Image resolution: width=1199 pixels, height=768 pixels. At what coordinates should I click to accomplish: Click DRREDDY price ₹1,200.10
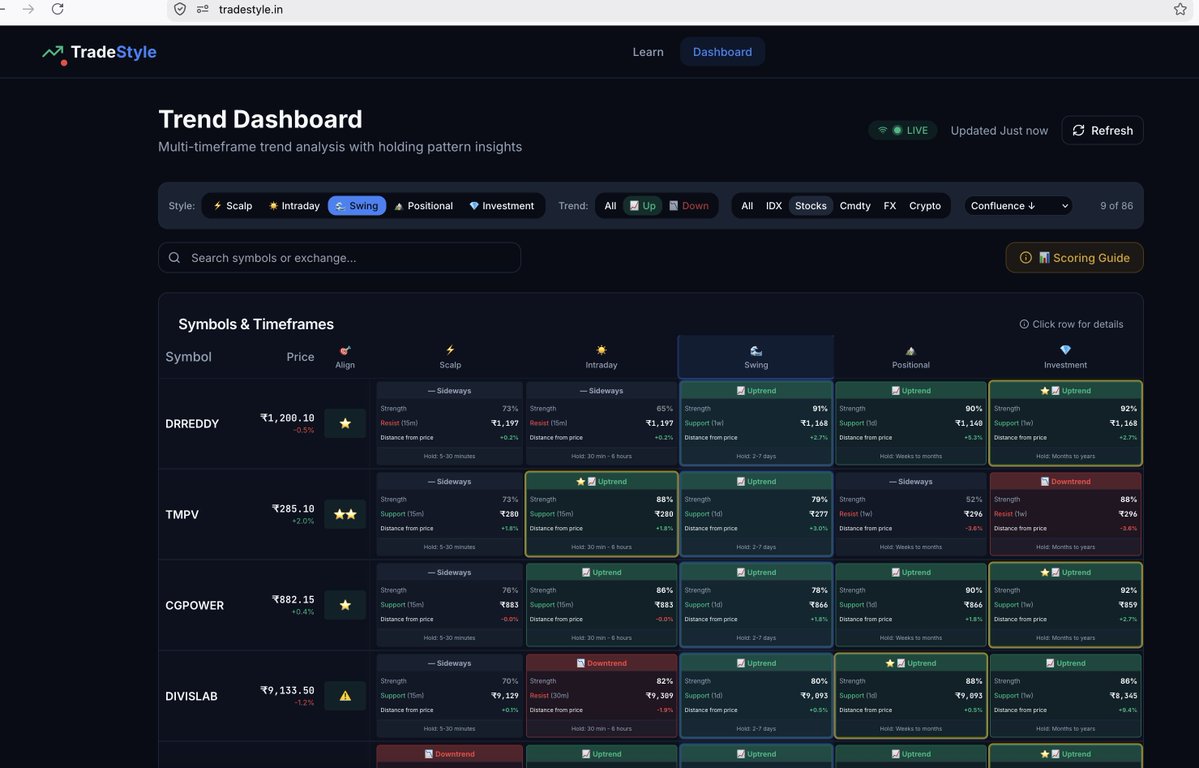(287, 418)
